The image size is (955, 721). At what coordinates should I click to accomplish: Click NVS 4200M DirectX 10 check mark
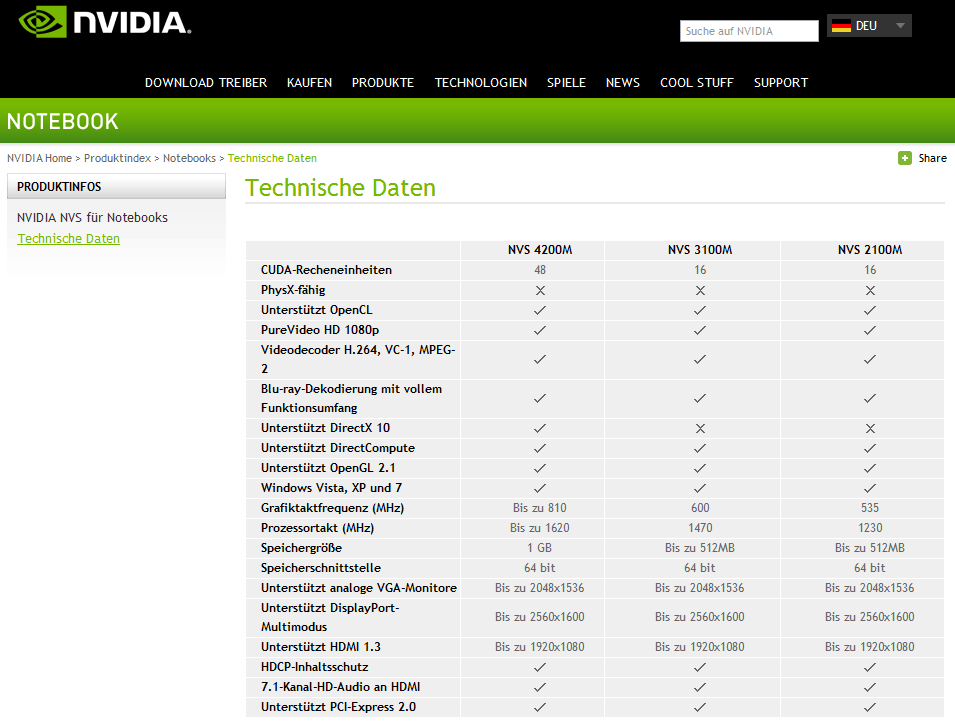[x=540, y=428]
